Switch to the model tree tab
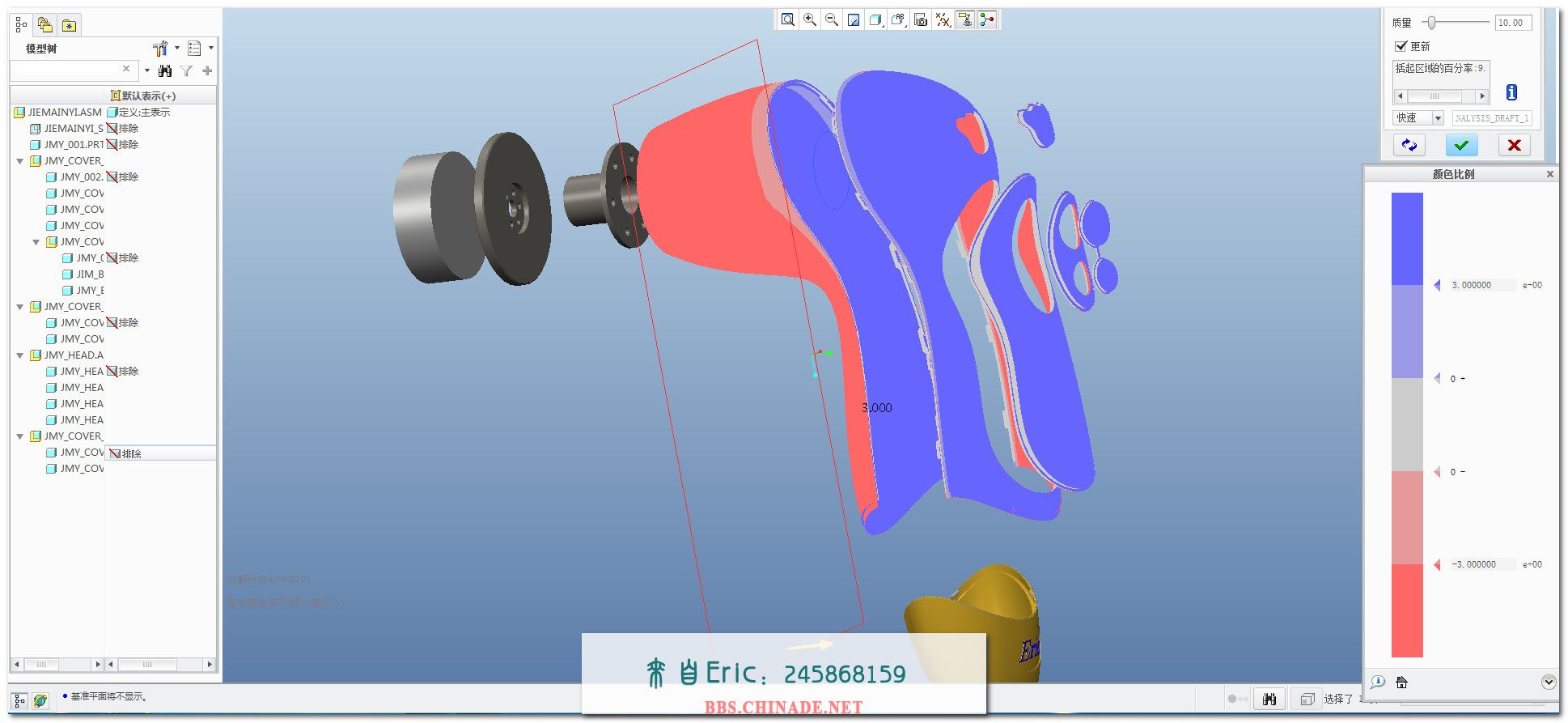 click(22, 25)
